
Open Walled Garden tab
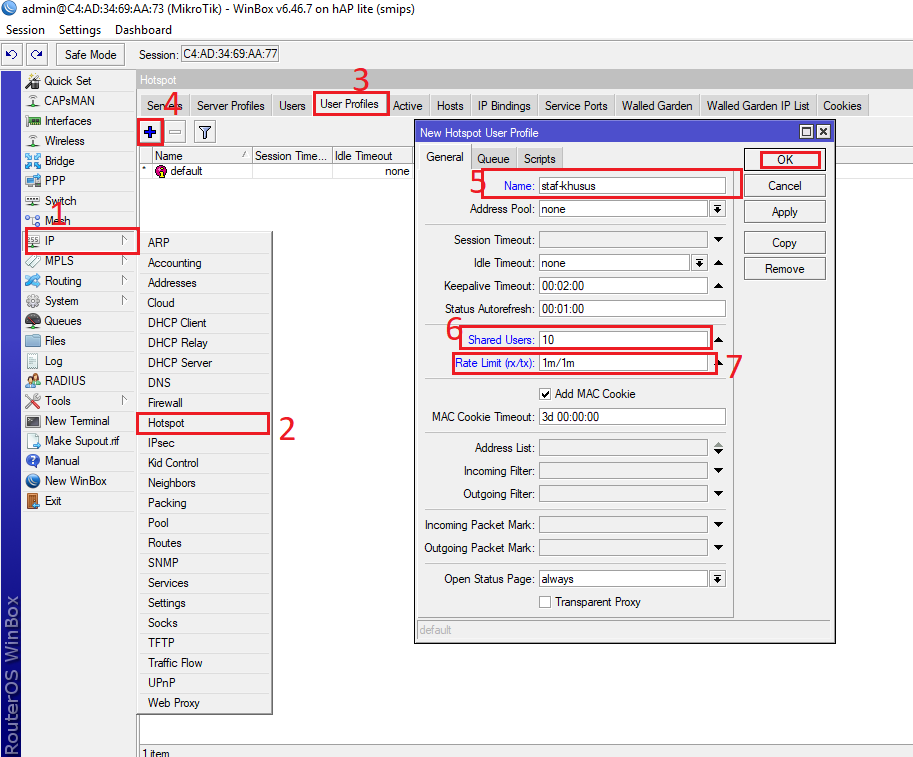click(x=657, y=106)
